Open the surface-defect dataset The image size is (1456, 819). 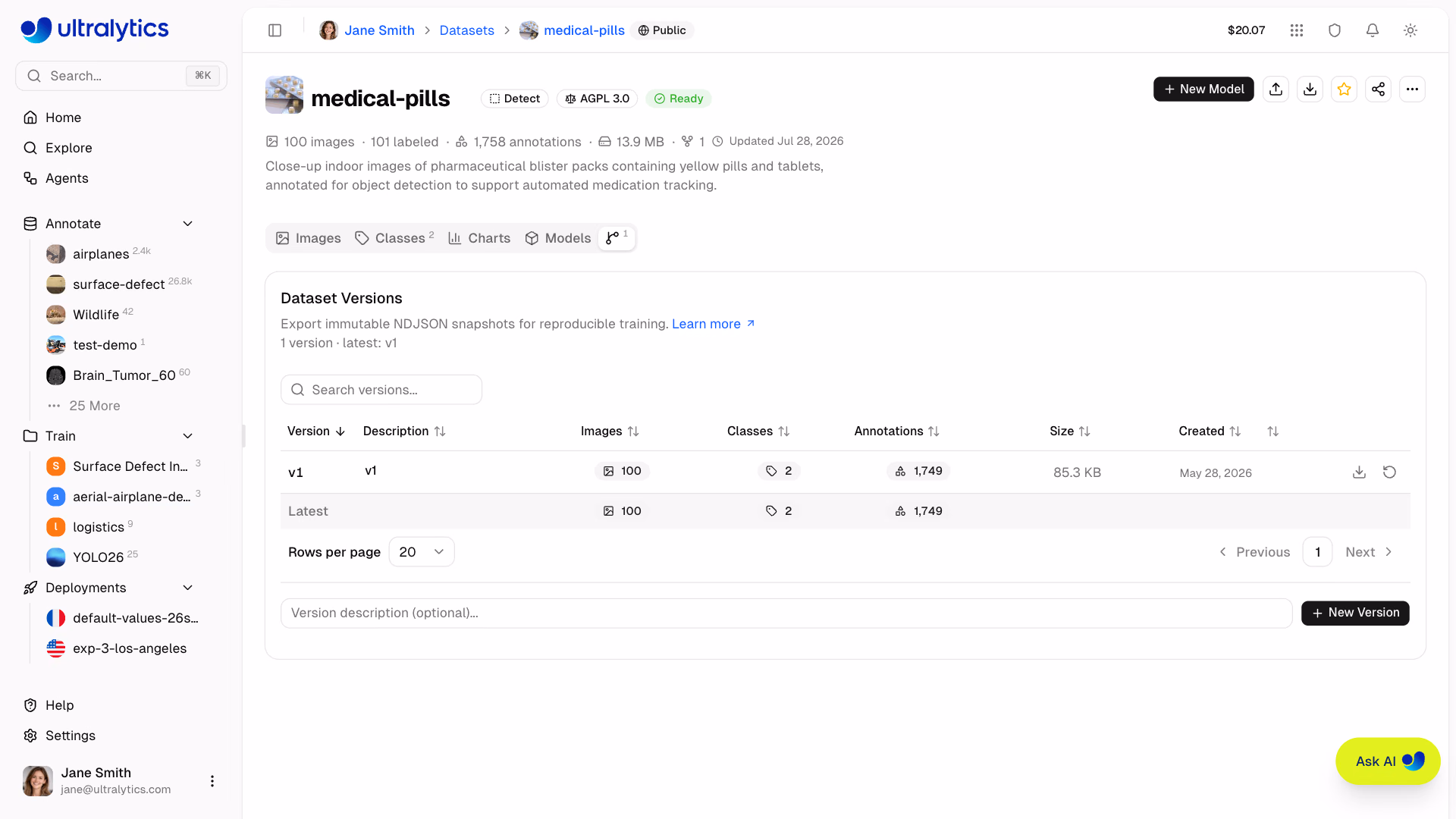tap(119, 284)
